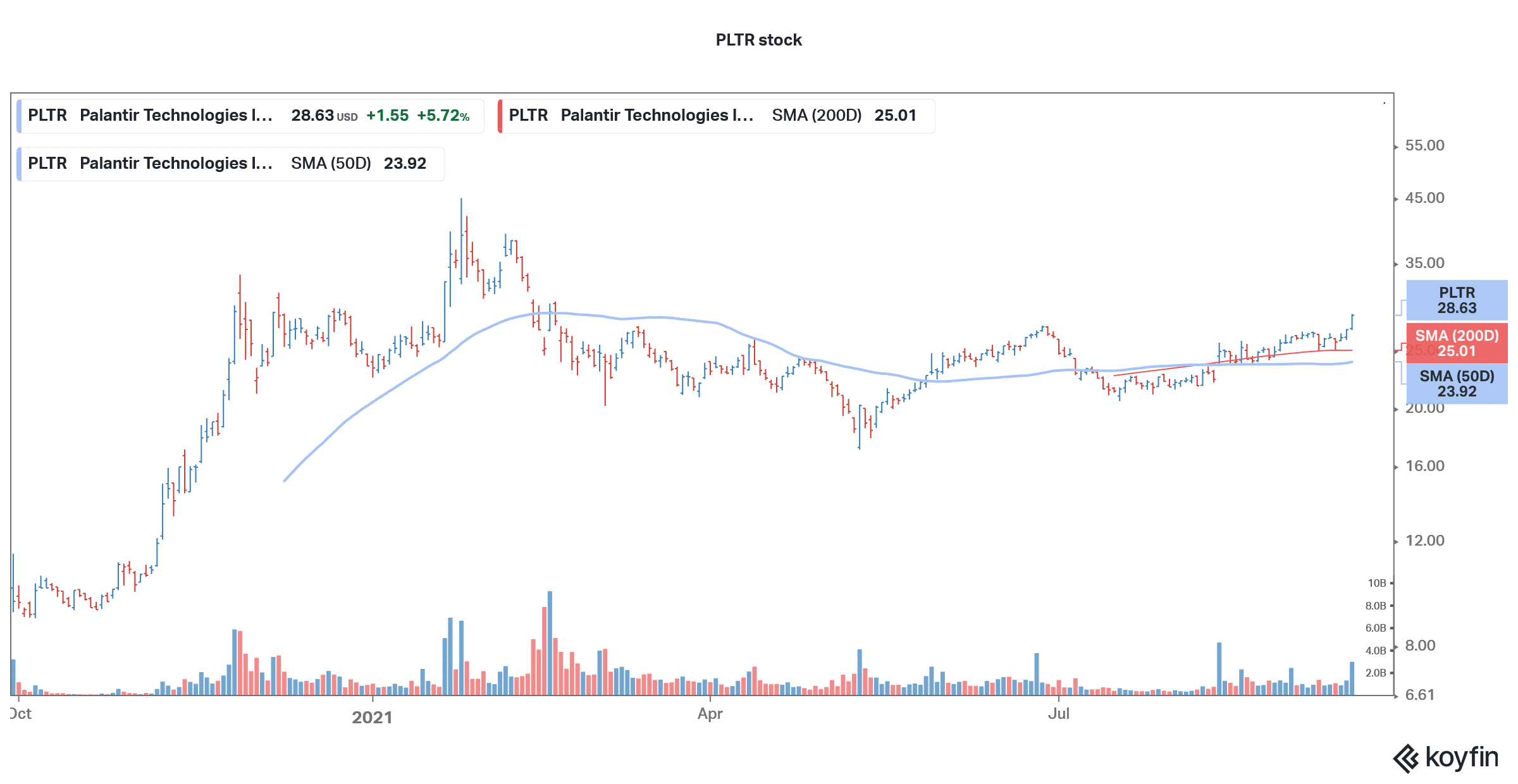Click the 8.00 price axis label
Viewport: 1518px width, 784px height.
tap(1420, 646)
